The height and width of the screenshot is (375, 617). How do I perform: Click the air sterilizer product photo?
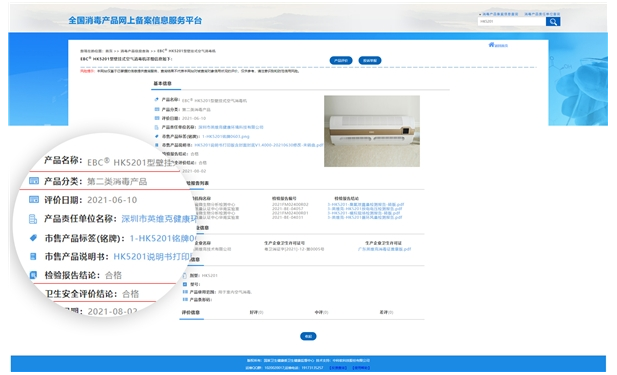point(372,131)
